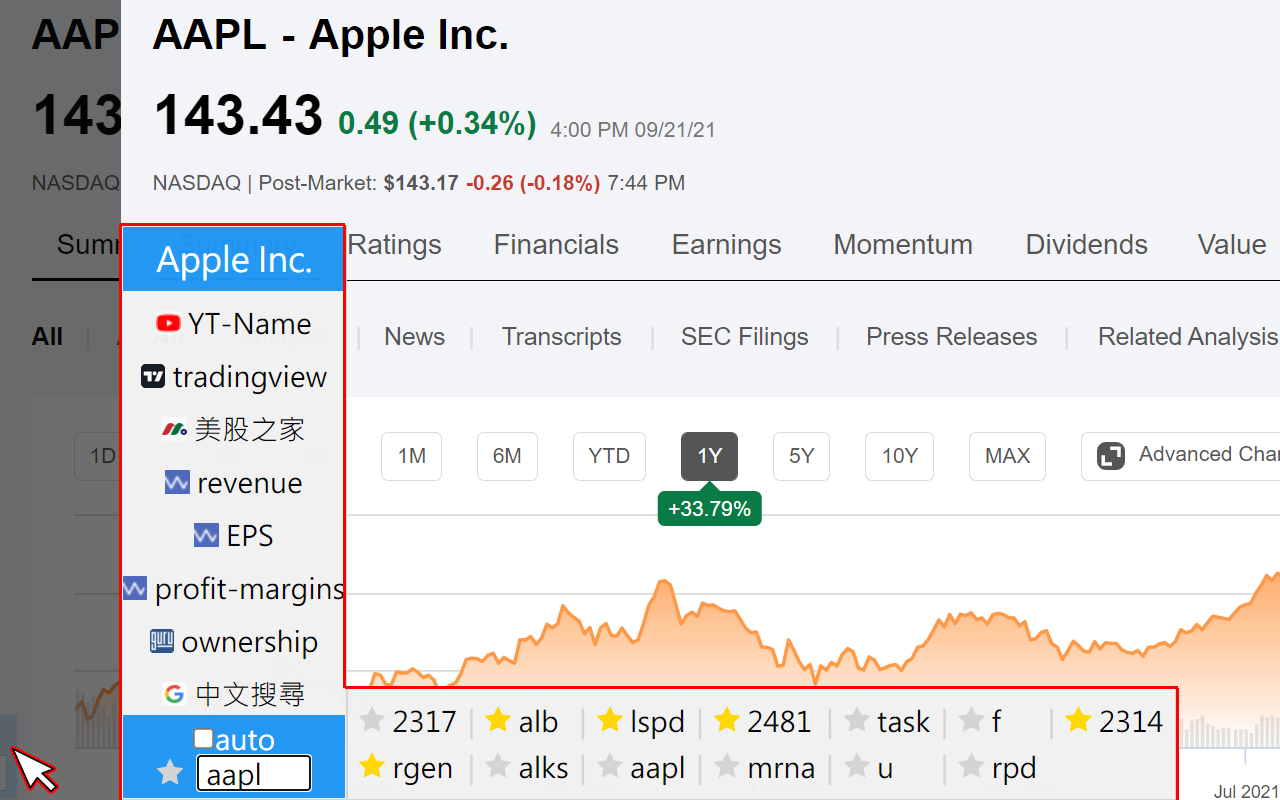Open the tradingview link
1280x800 pixels.
click(x=250, y=377)
